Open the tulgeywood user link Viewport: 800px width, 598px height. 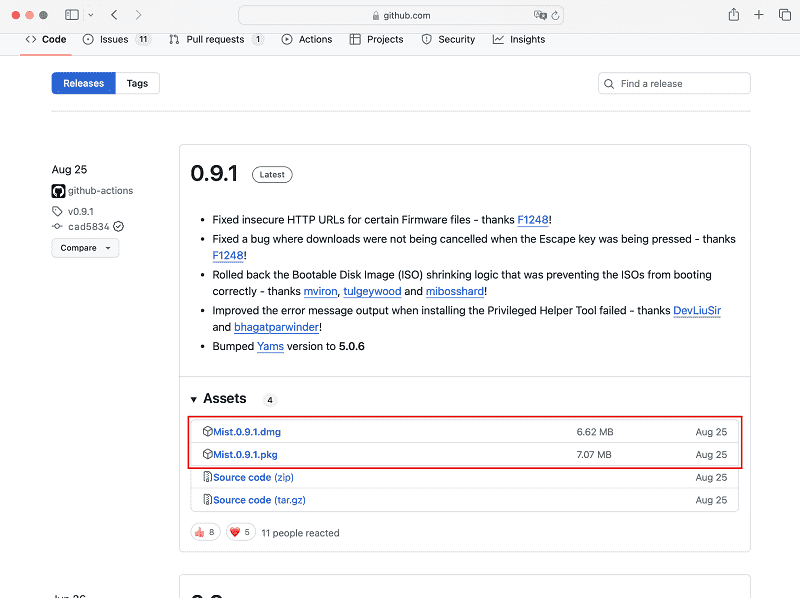click(372, 291)
